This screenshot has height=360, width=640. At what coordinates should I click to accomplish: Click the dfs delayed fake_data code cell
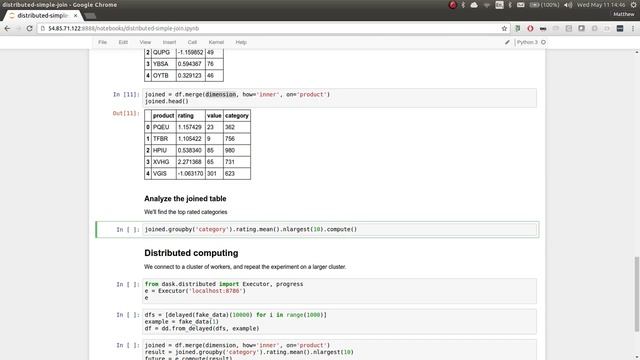tap(340, 322)
